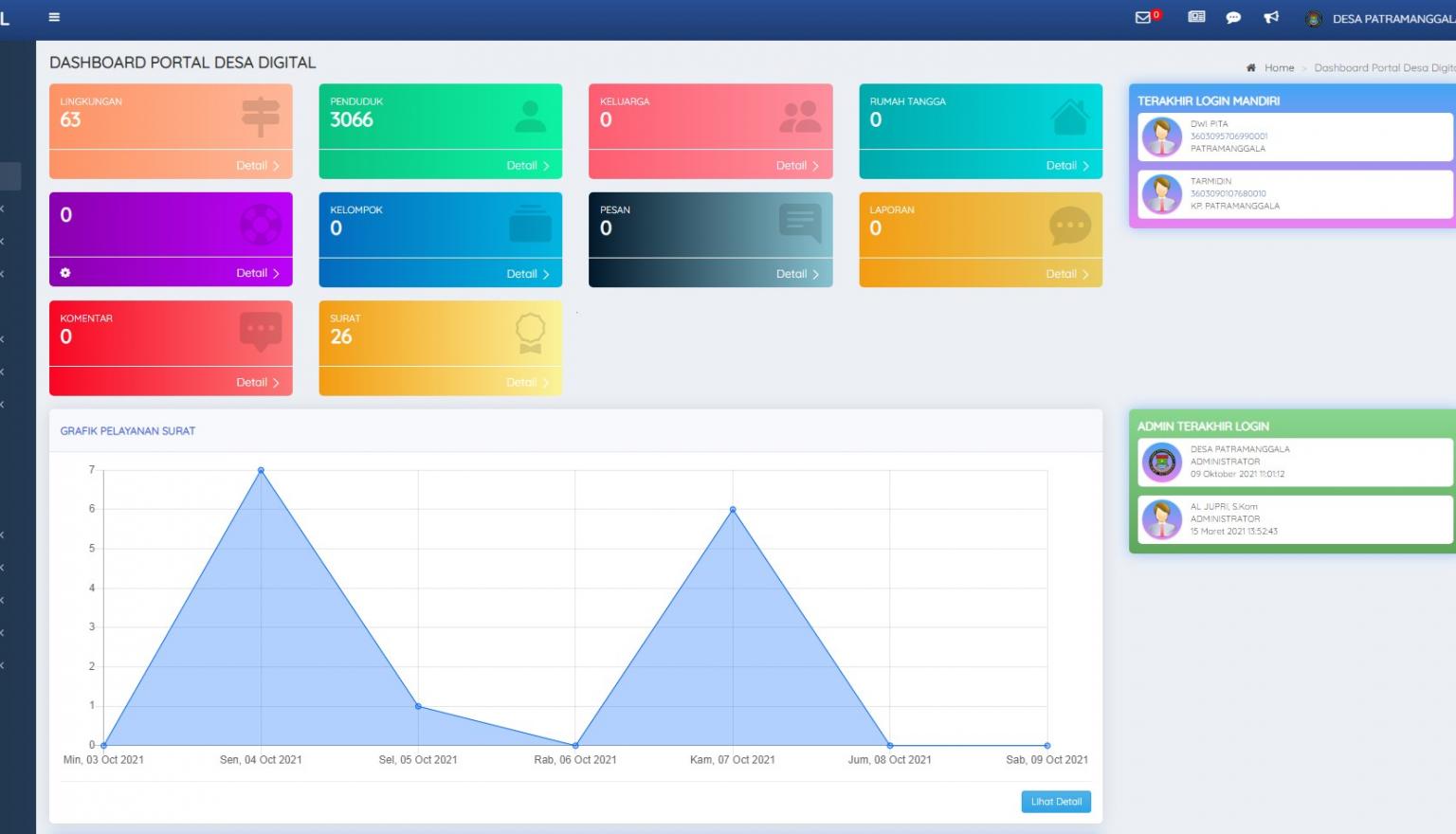The height and width of the screenshot is (834, 1456).
Task: Open Detail for Penduduk card
Action: [527, 165]
